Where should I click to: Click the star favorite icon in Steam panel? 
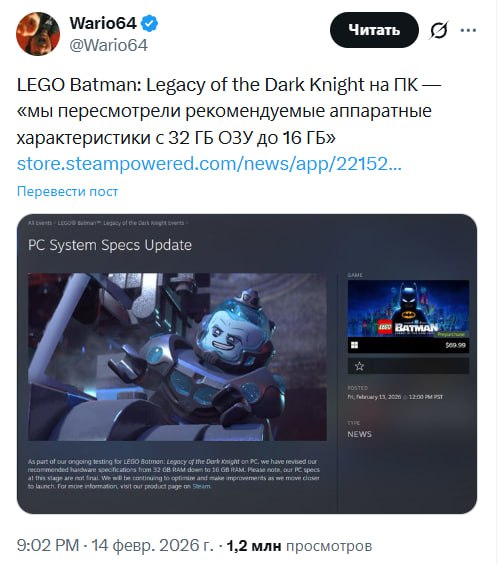(x=359, y=366)
